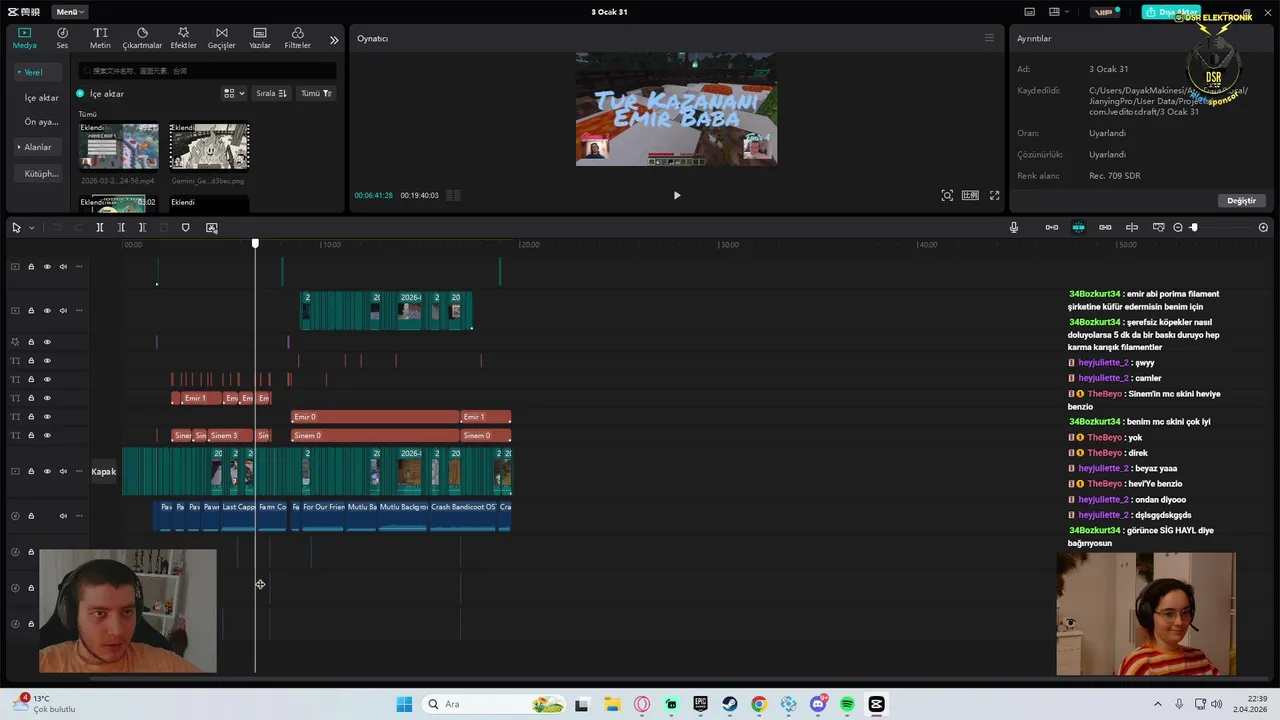Click the Değiştir button
Screen dimensions: 1280x720
point(1241,200)
